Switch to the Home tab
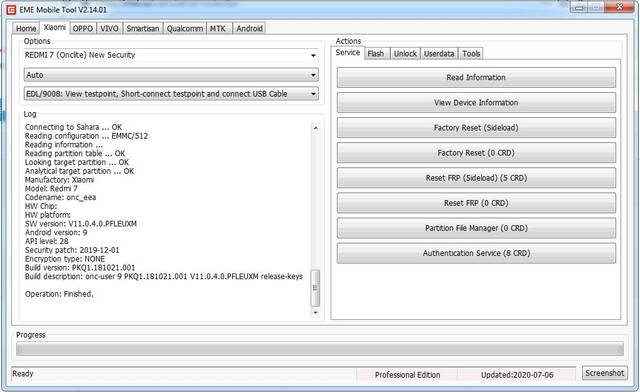 pyautogui.click(x=26, y=29)
